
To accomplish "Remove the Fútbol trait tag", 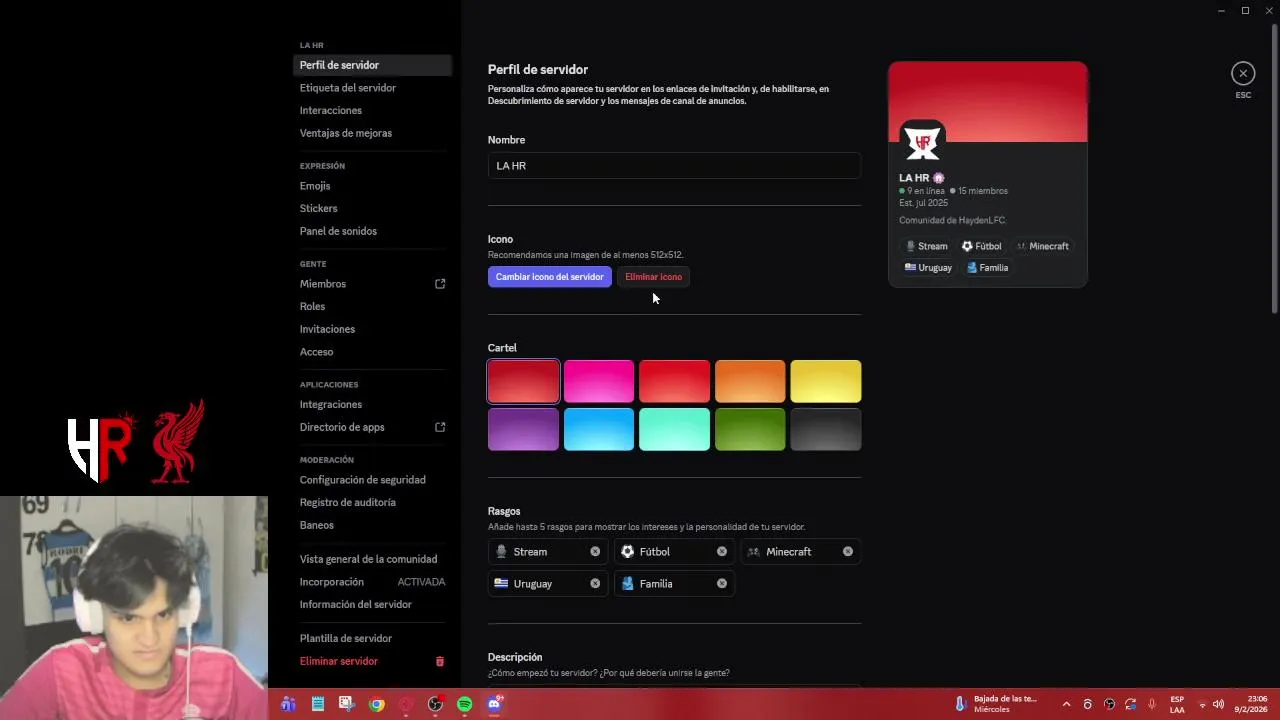I will [722, 552].
